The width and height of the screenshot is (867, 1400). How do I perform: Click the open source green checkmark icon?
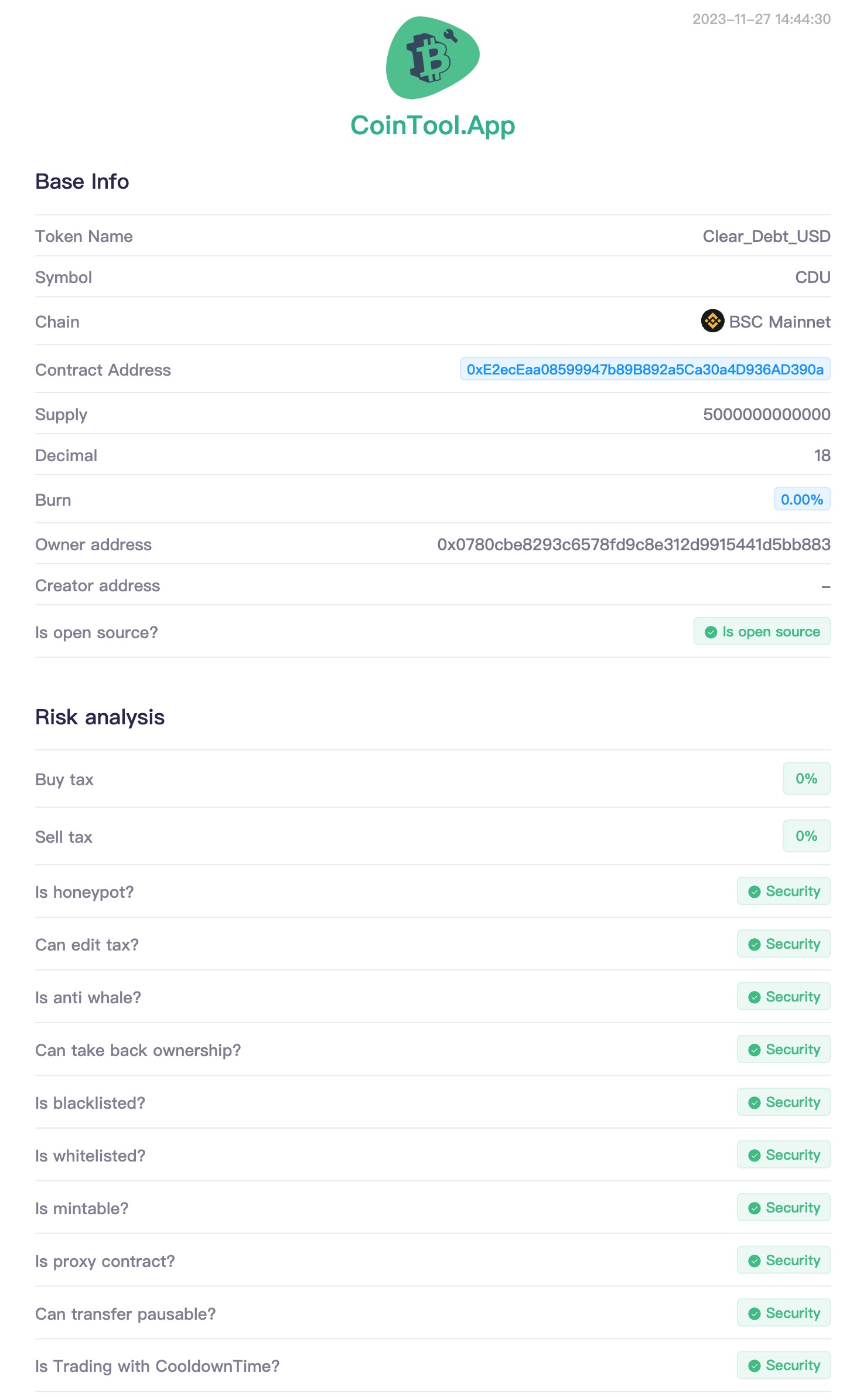tap(711, 632)
